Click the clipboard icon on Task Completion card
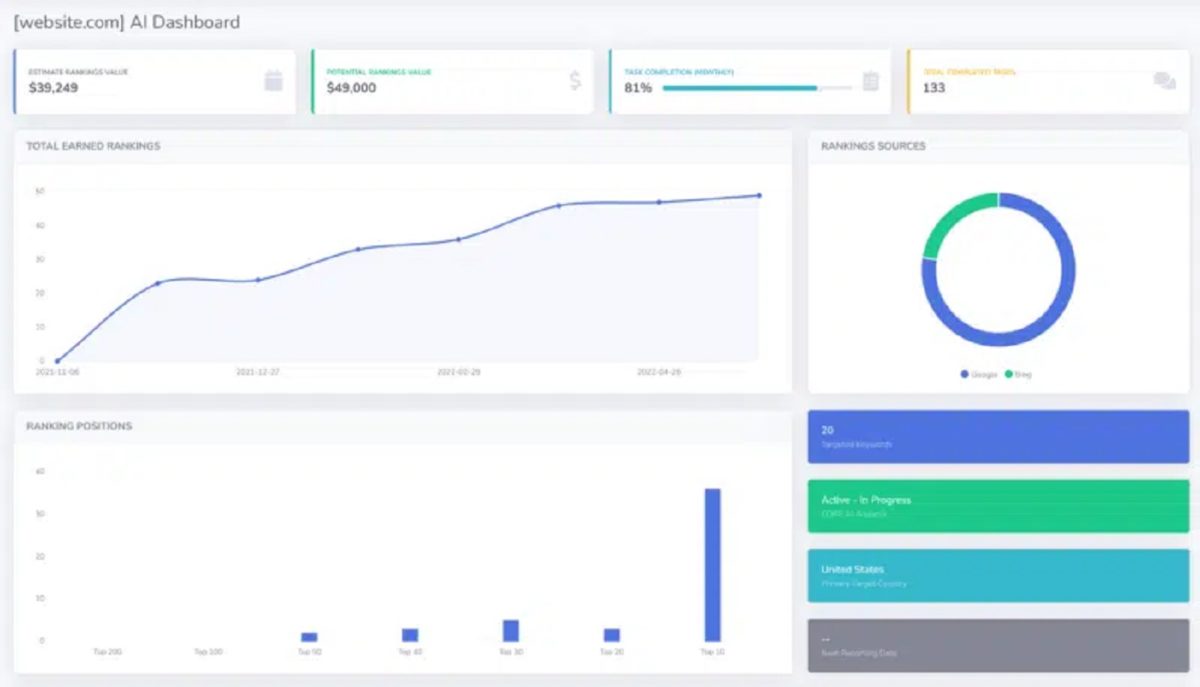Screen dimensions: 1200x687 click(x=870, y=81)
